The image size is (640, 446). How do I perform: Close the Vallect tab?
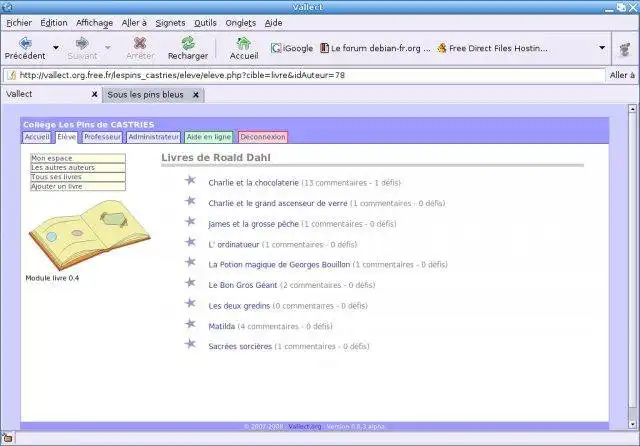point(94,94)
